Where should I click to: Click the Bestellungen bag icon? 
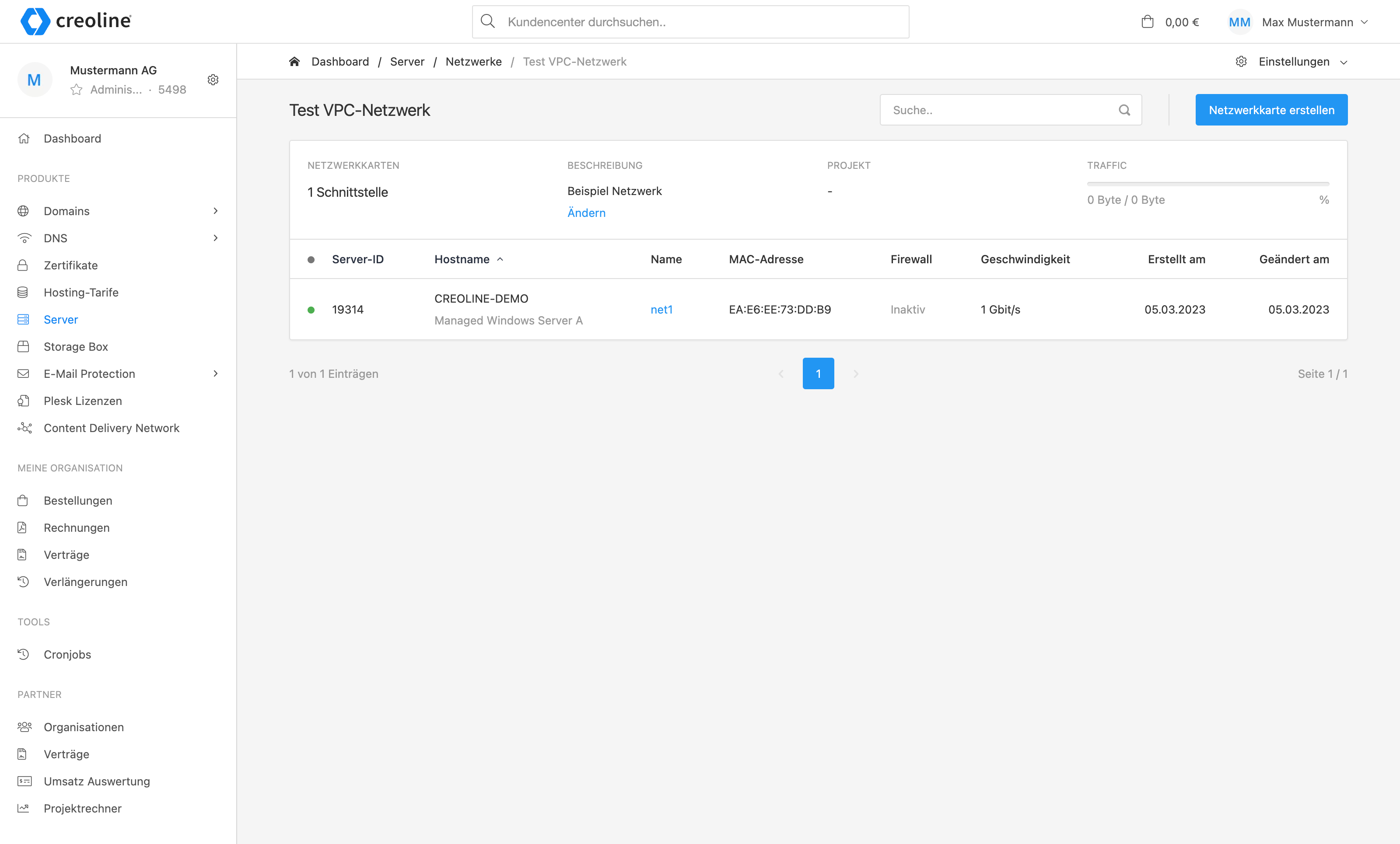click(x=23, y=500)
